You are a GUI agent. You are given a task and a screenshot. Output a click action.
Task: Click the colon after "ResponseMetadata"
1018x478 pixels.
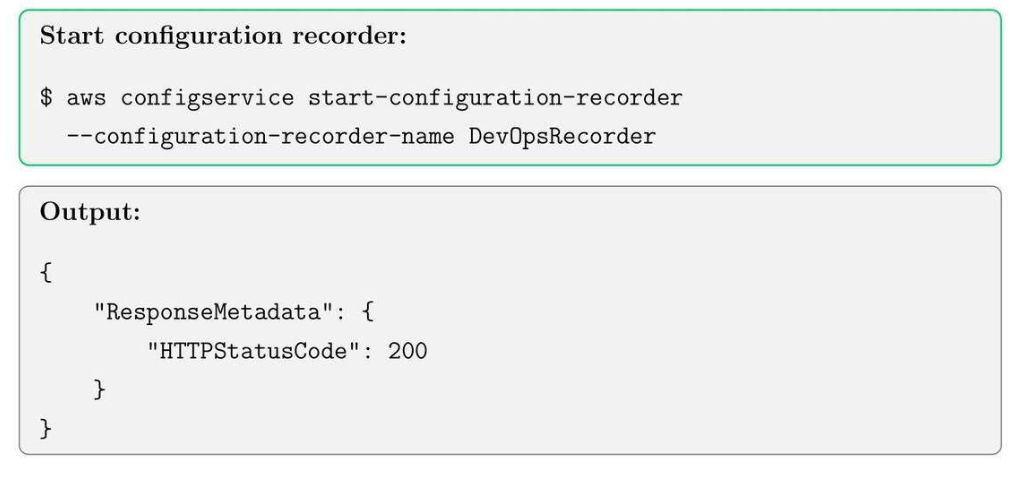340,312
